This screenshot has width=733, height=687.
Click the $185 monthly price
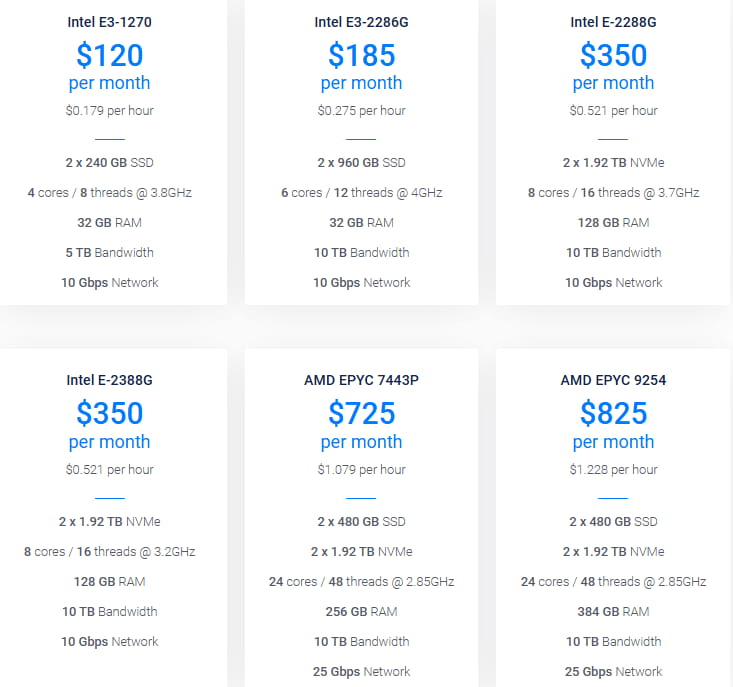coord(361,54)
